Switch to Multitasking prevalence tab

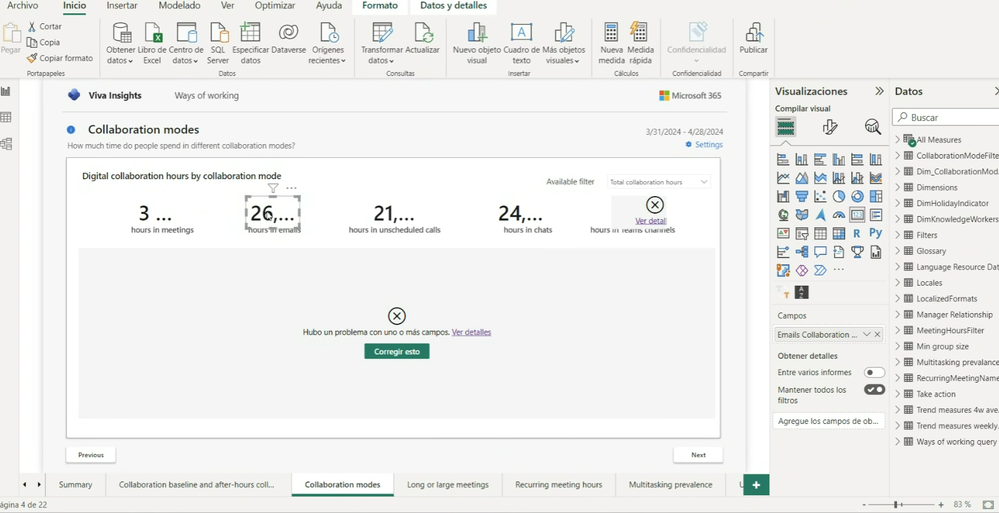(x=670, y=484)
